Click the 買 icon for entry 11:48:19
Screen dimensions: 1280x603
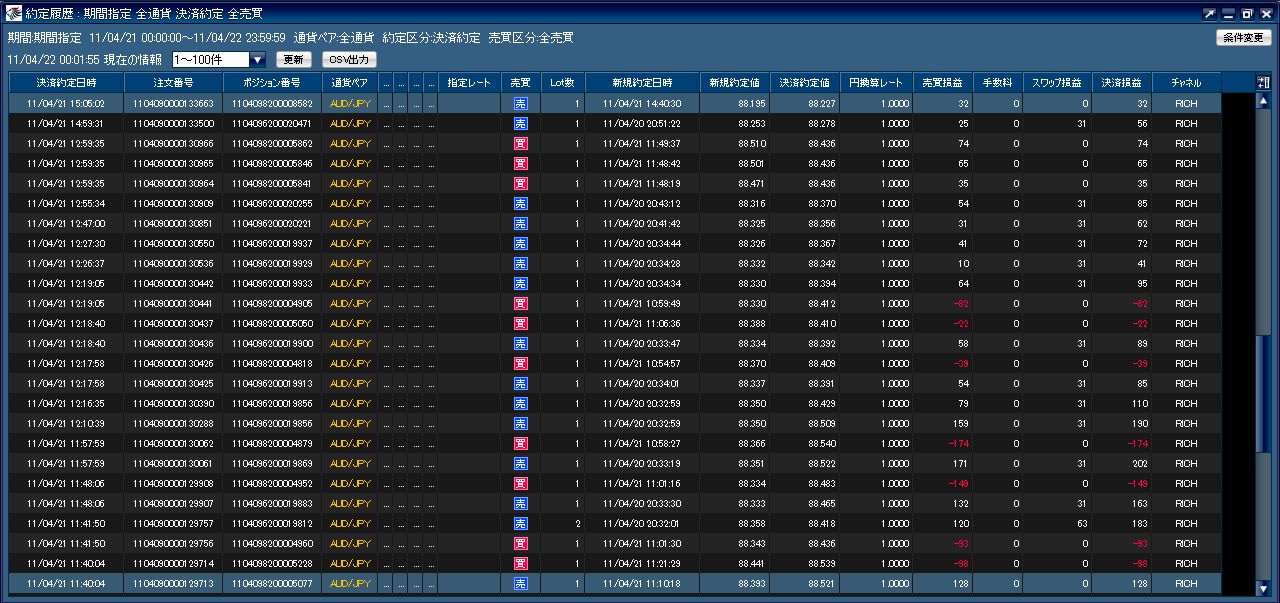[520, 183]
